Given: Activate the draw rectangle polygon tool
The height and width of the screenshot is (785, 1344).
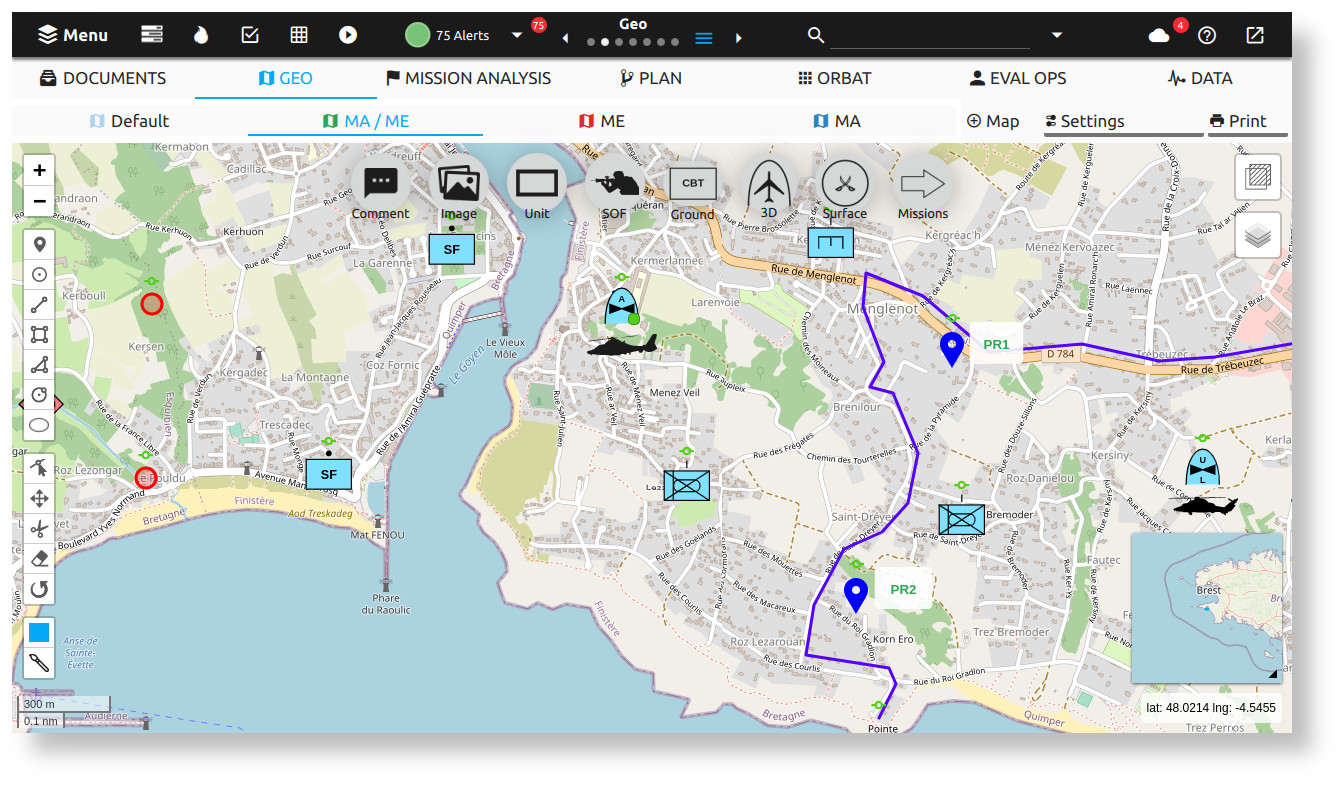Looking at the screenshot, I should coord(39,334).
